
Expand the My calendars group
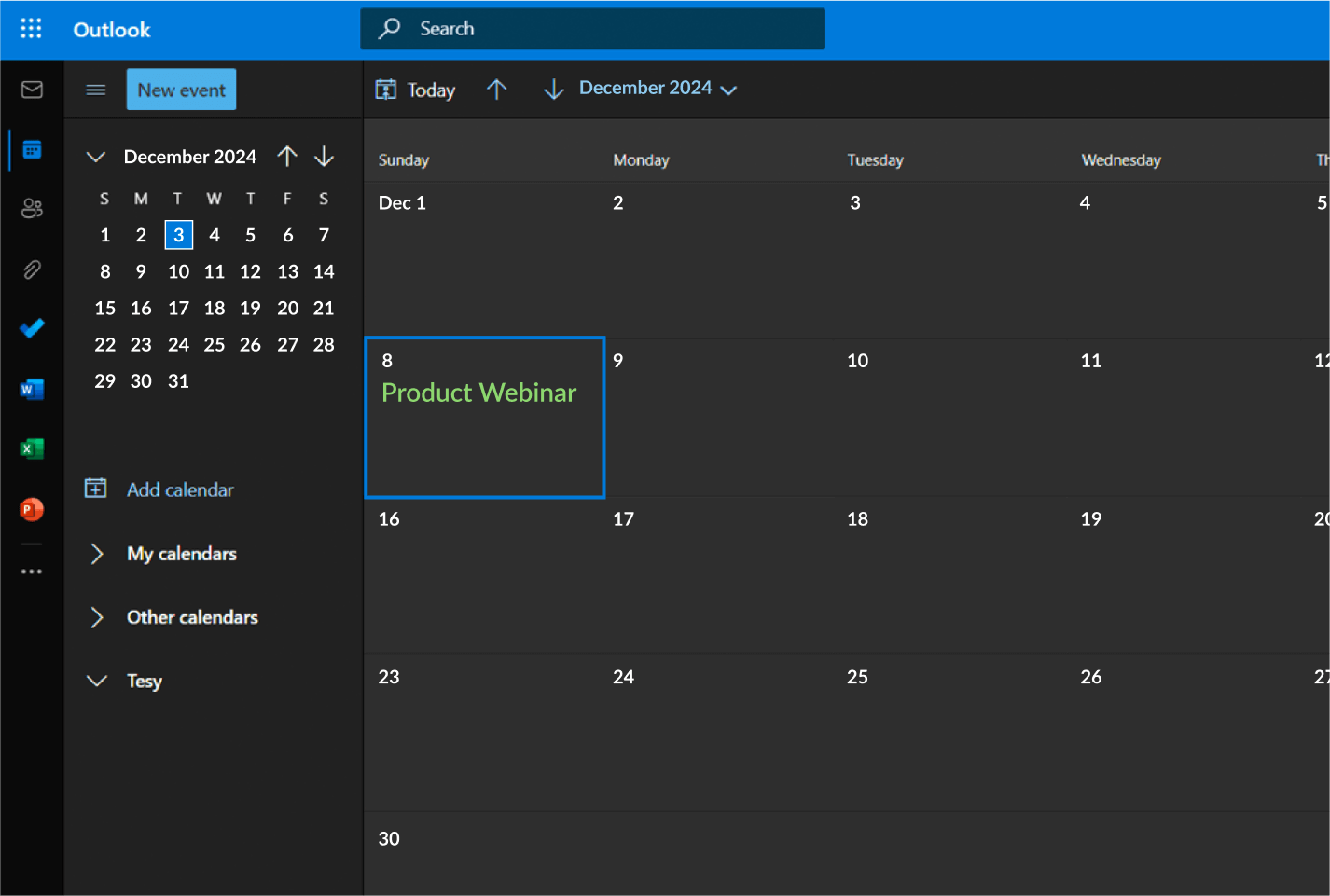pyautogui.click(x=97, y=554)
